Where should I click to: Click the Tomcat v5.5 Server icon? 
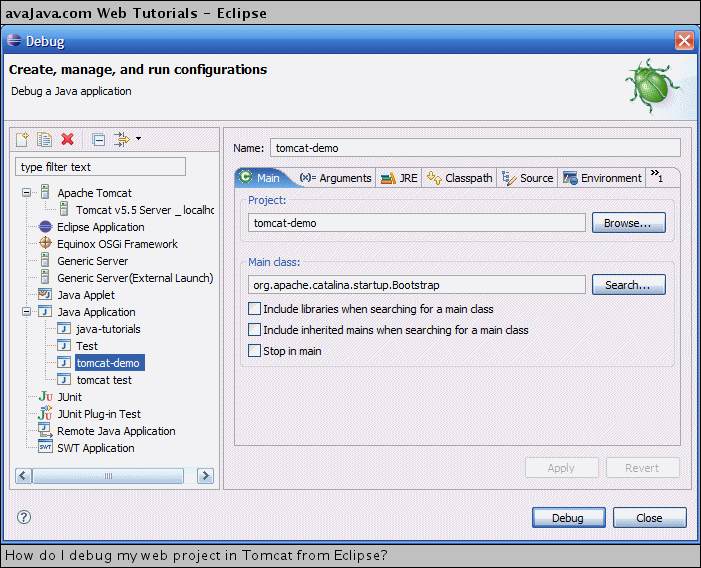64,209
